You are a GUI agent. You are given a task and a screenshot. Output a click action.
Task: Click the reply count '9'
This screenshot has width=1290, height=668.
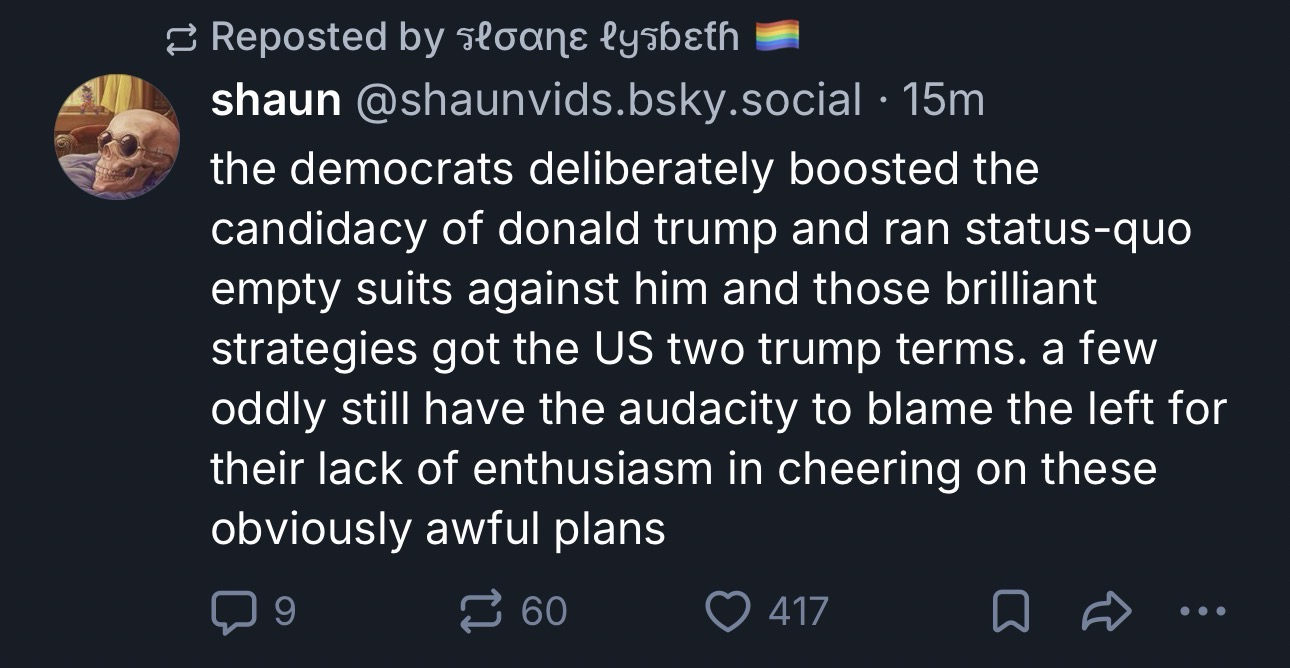pos(285,610)
